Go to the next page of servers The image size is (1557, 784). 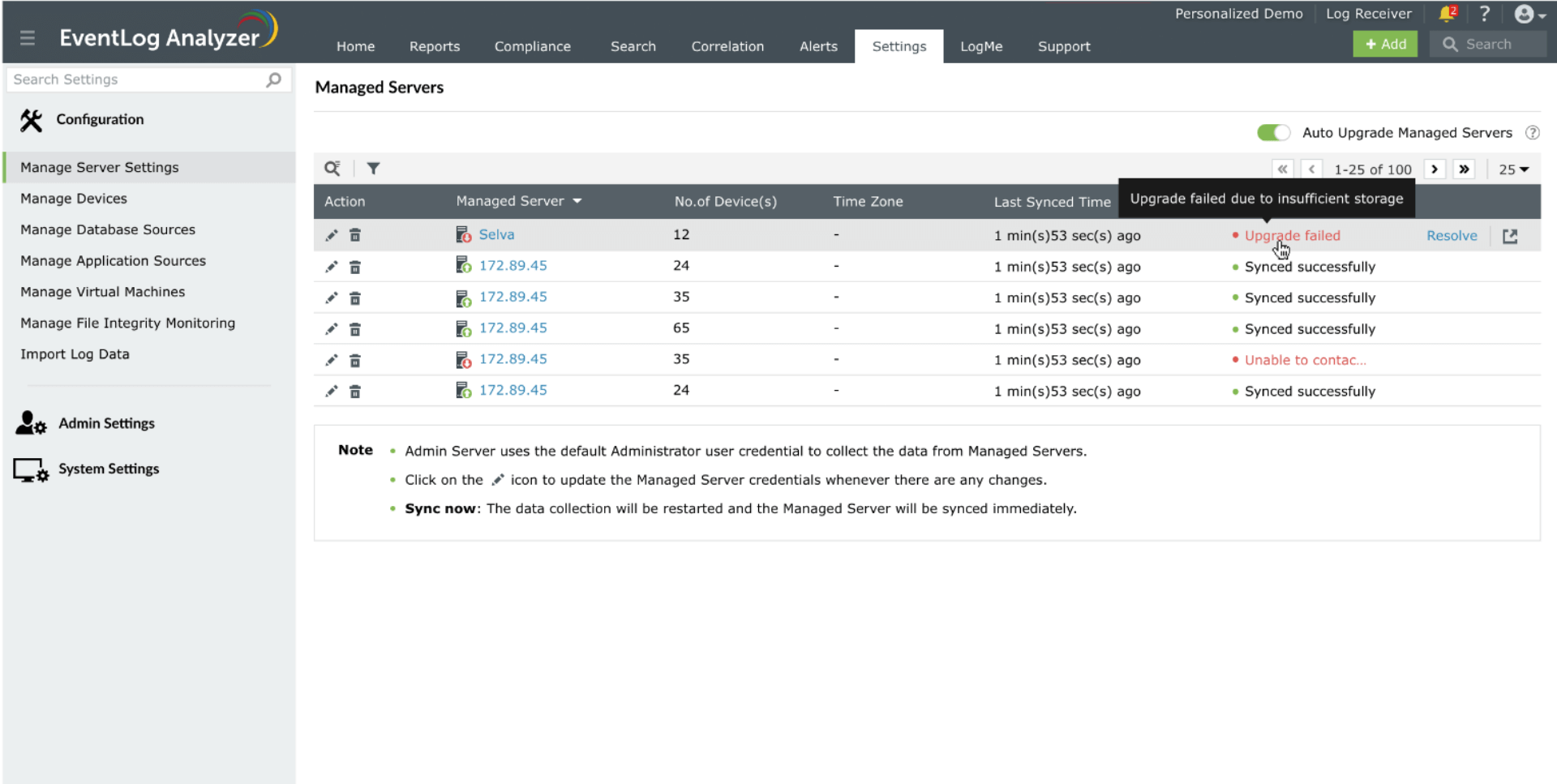point(1435,169)
